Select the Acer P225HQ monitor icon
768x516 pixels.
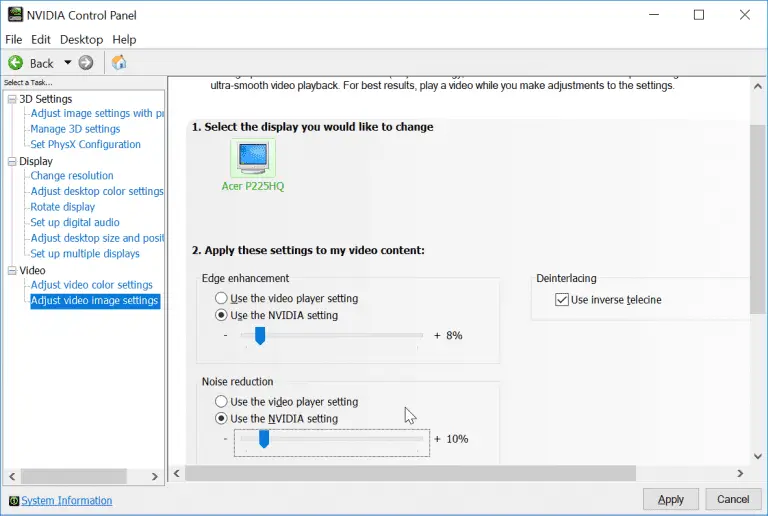pos(253,157)
